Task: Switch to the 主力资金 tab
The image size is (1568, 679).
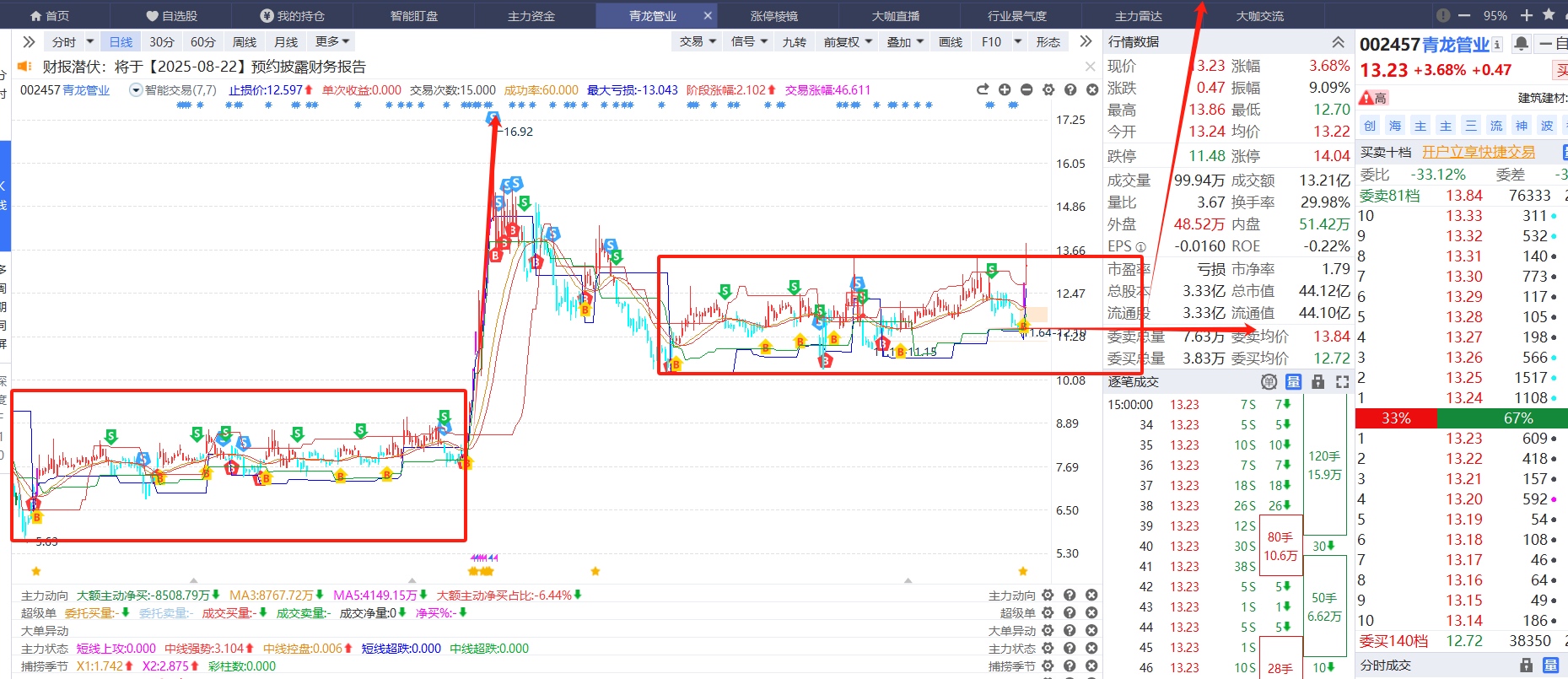Action: 531,16
